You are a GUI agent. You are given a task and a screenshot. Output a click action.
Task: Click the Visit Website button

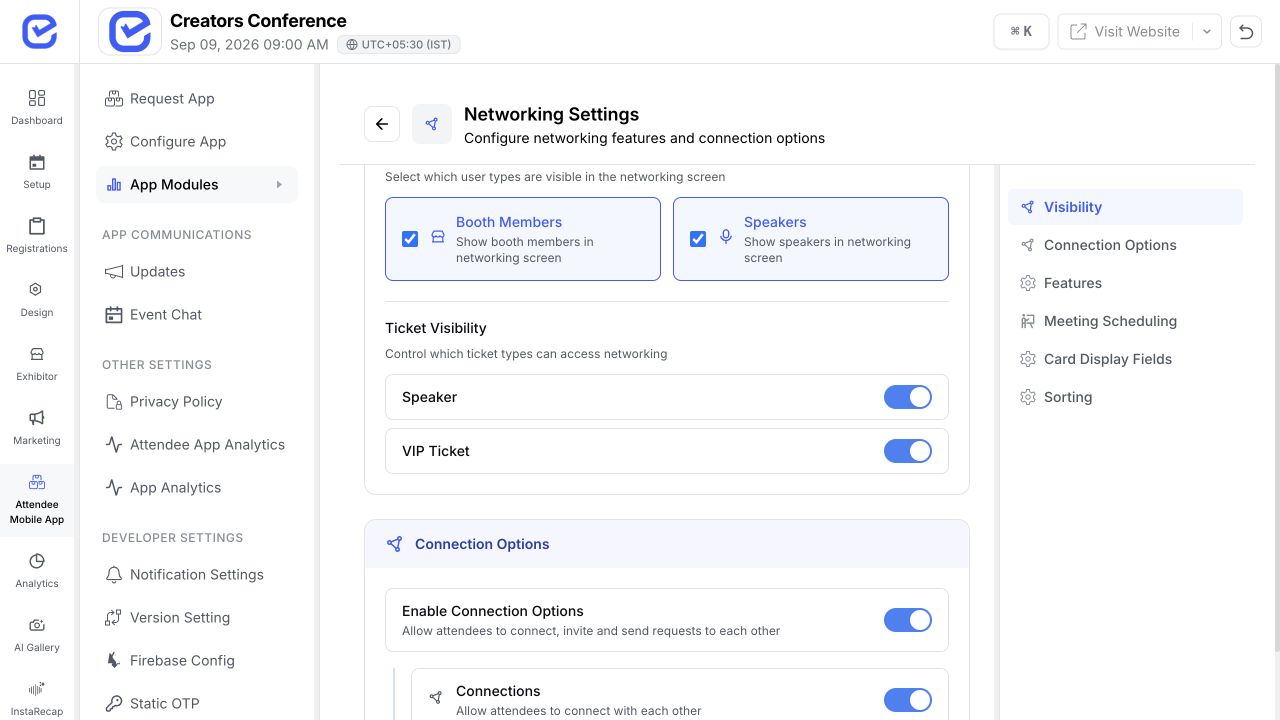1125,31
